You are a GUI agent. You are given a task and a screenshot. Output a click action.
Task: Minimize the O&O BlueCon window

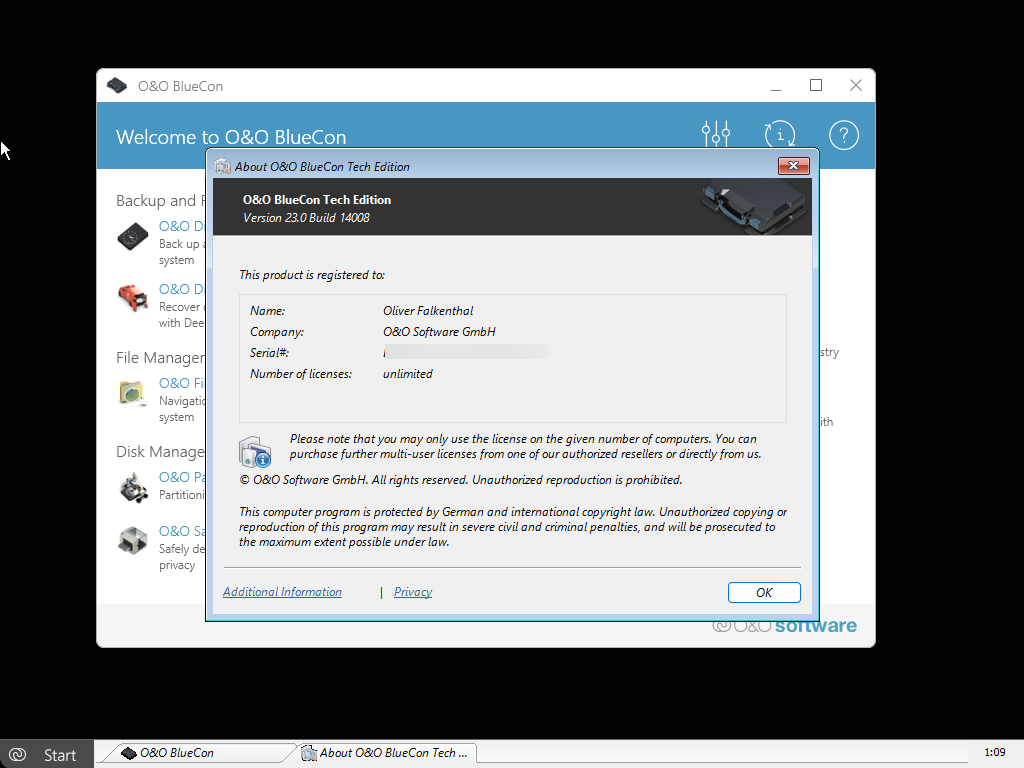tap(776, 86)
